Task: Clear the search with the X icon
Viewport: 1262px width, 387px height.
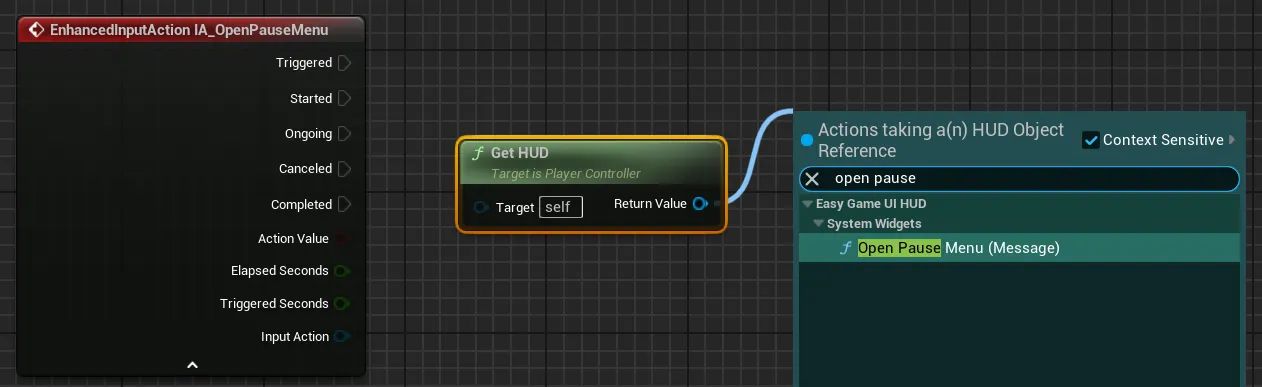Action: coord(813,179)
